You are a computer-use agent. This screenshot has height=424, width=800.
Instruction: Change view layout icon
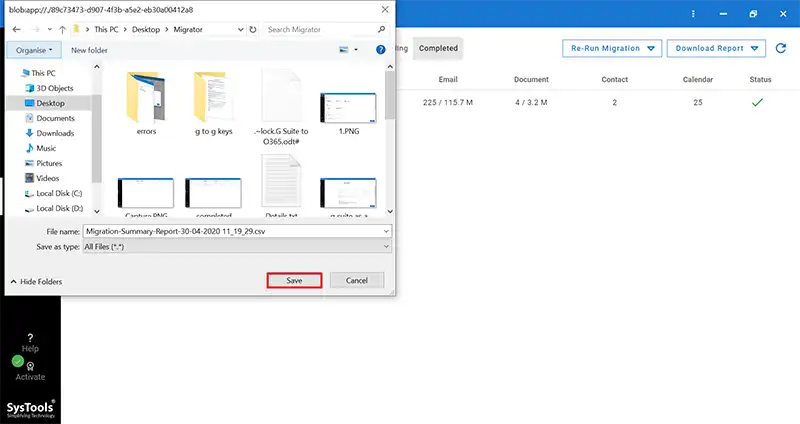pyautogui.click(x=344, y=49)
